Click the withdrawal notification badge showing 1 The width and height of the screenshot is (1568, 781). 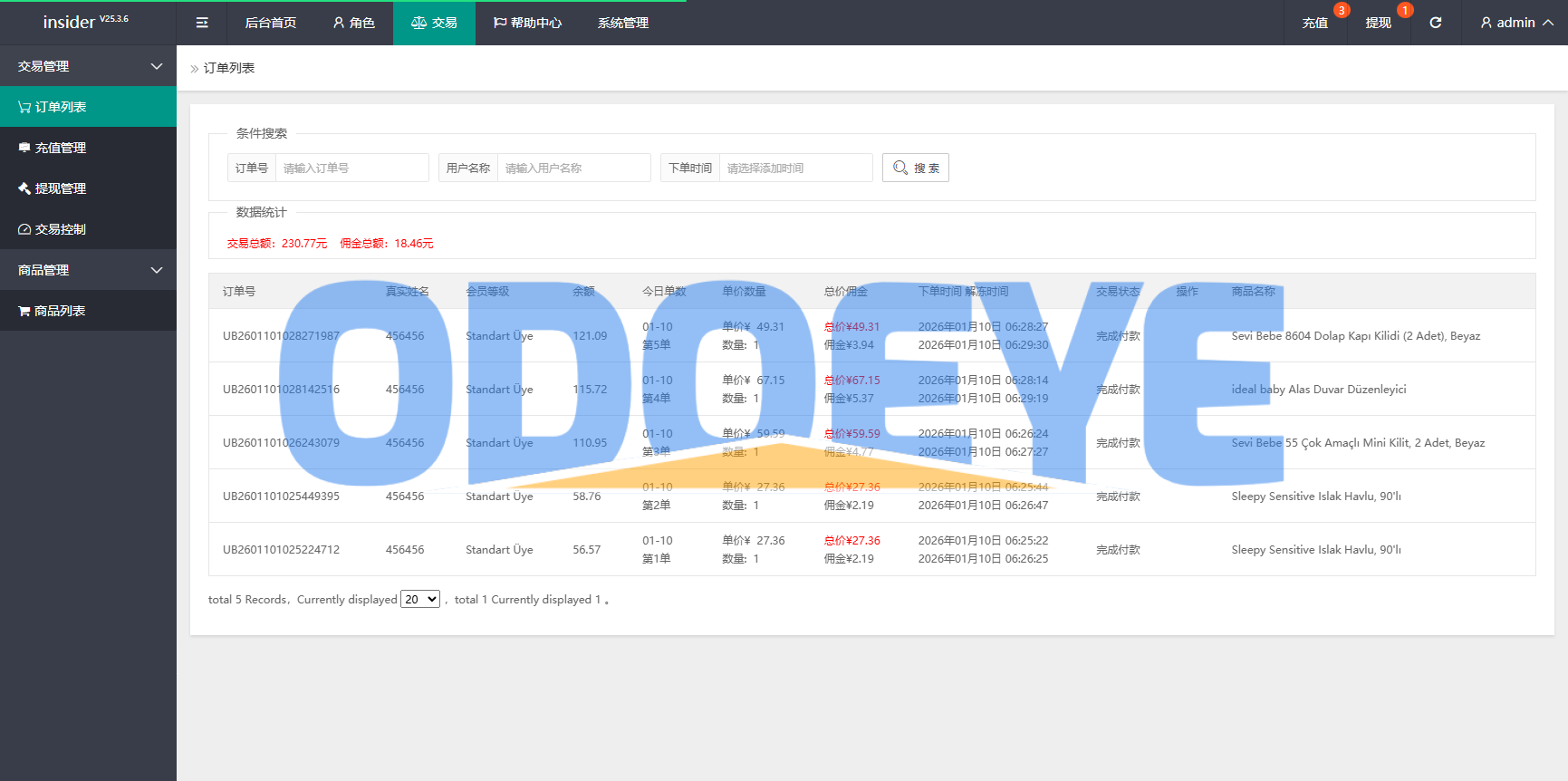pyautogui.click(x=1405, y=10)
